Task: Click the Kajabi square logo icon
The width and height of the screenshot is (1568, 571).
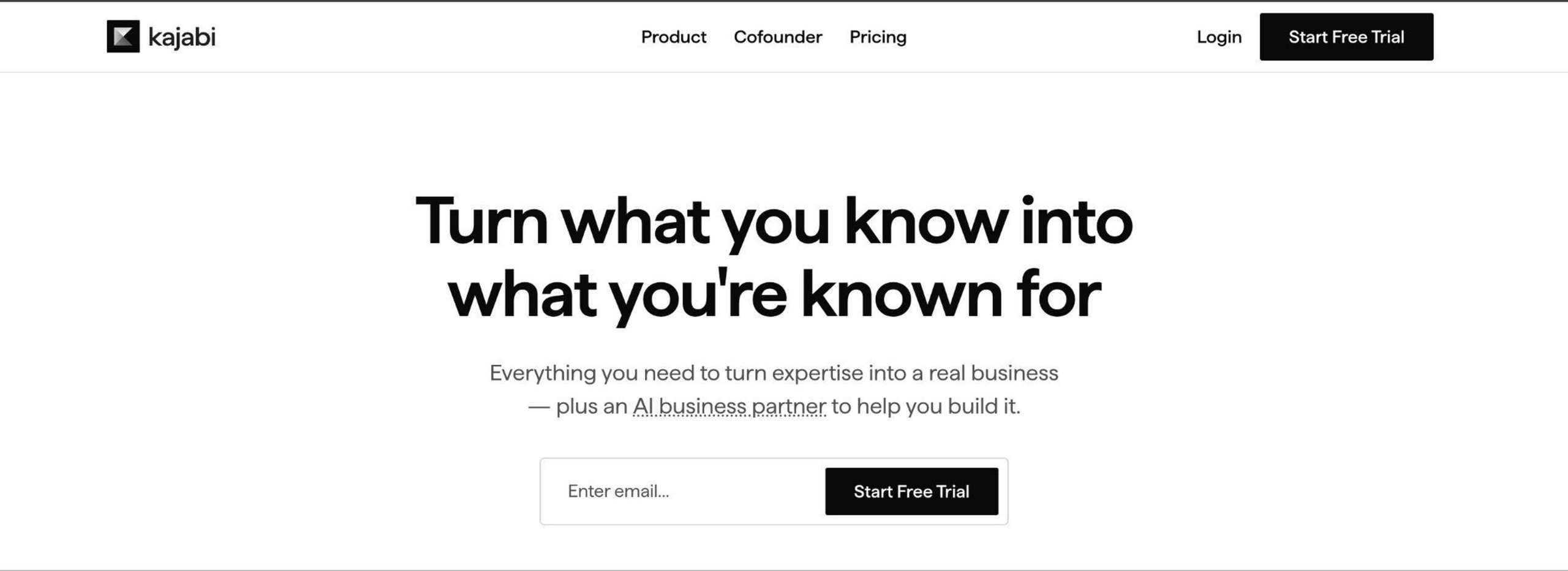Action: (123, 37)
